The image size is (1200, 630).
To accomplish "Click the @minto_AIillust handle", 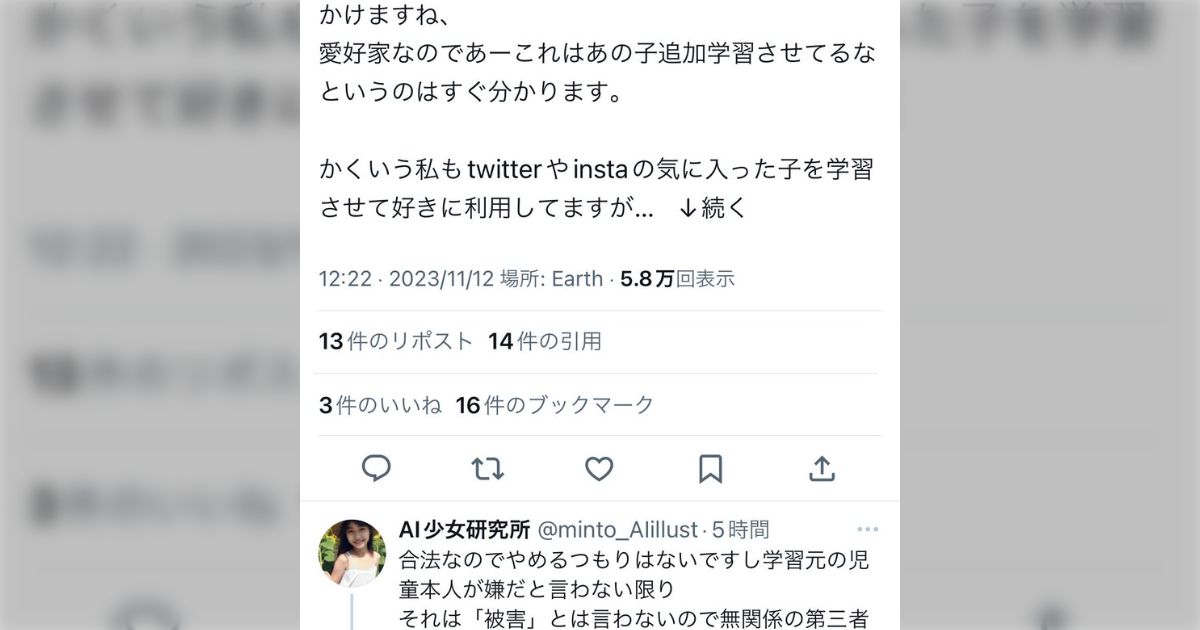I will point(618,530).
